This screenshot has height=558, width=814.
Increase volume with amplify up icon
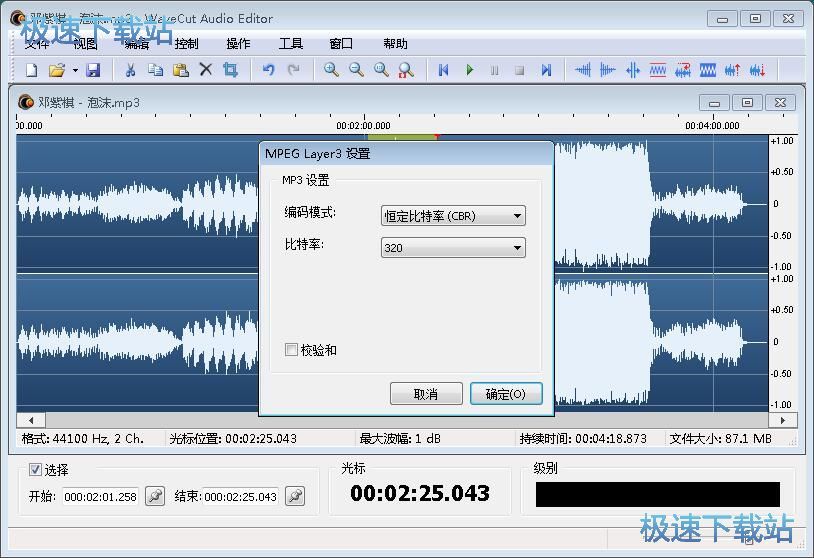(x=732, y=70)
